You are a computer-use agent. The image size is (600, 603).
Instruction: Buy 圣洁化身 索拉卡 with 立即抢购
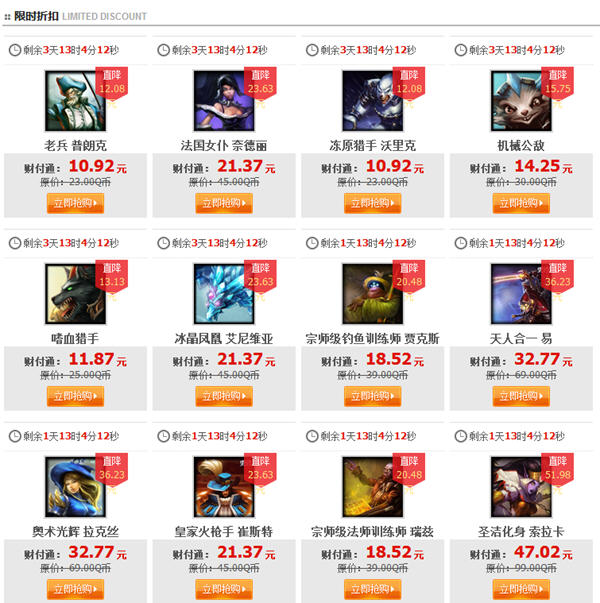point(521,589)
